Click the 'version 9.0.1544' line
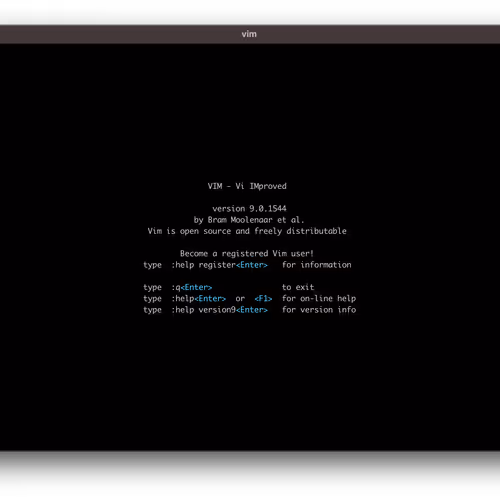The height and width of the screenshot is (500, 500). [x=249, y=209]
